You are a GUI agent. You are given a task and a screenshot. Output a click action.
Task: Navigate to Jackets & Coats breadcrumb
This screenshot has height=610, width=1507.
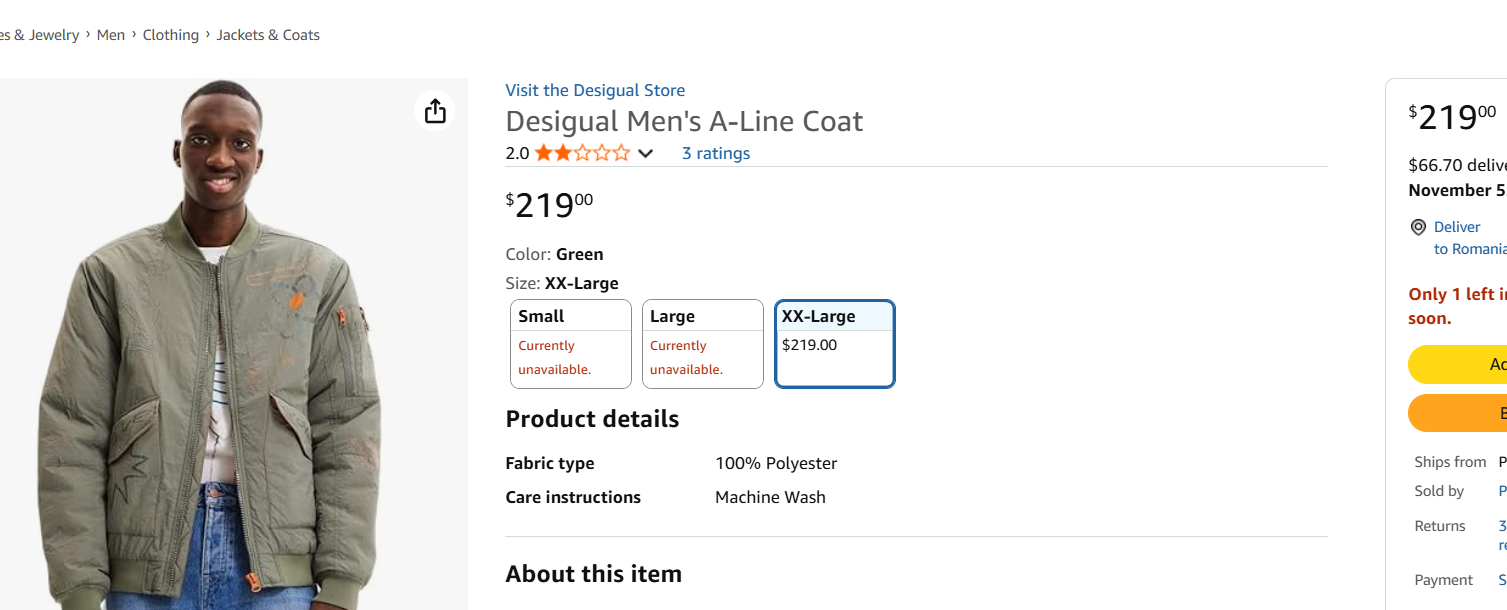[x=268, y=35]
